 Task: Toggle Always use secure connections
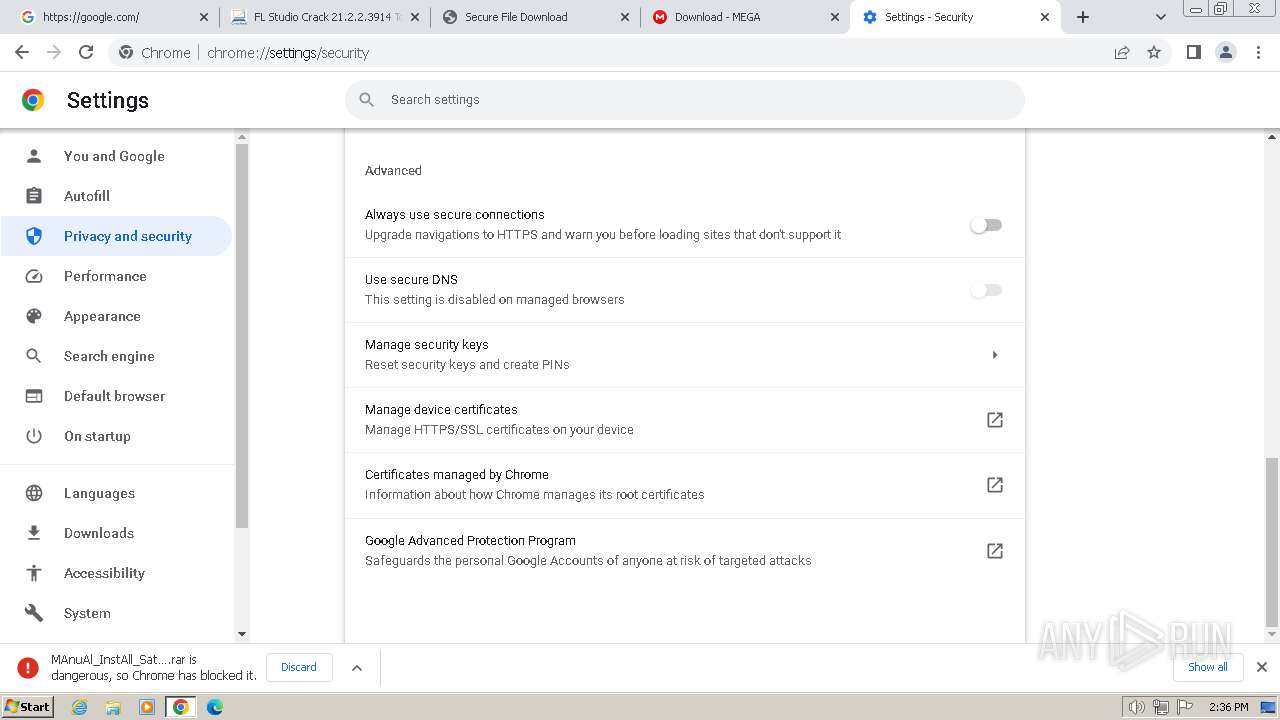click(986, 225)
